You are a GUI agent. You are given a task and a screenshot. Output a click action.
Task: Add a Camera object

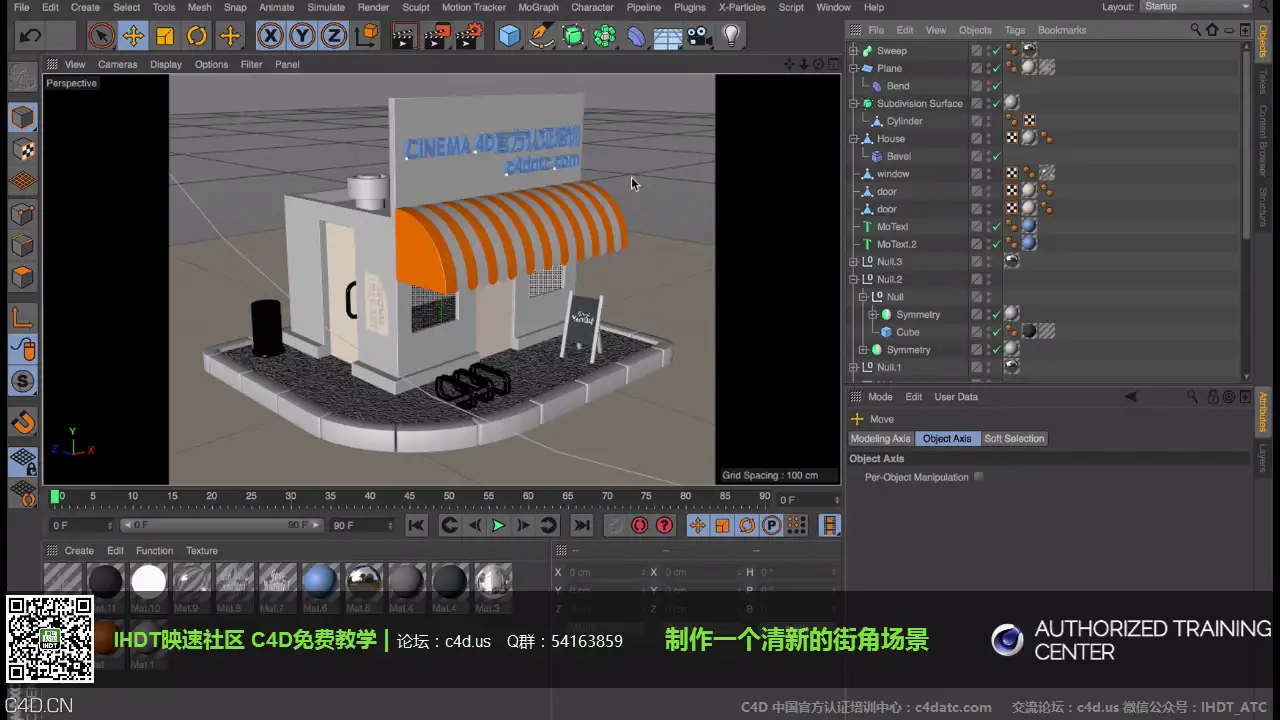pos(700,37)
